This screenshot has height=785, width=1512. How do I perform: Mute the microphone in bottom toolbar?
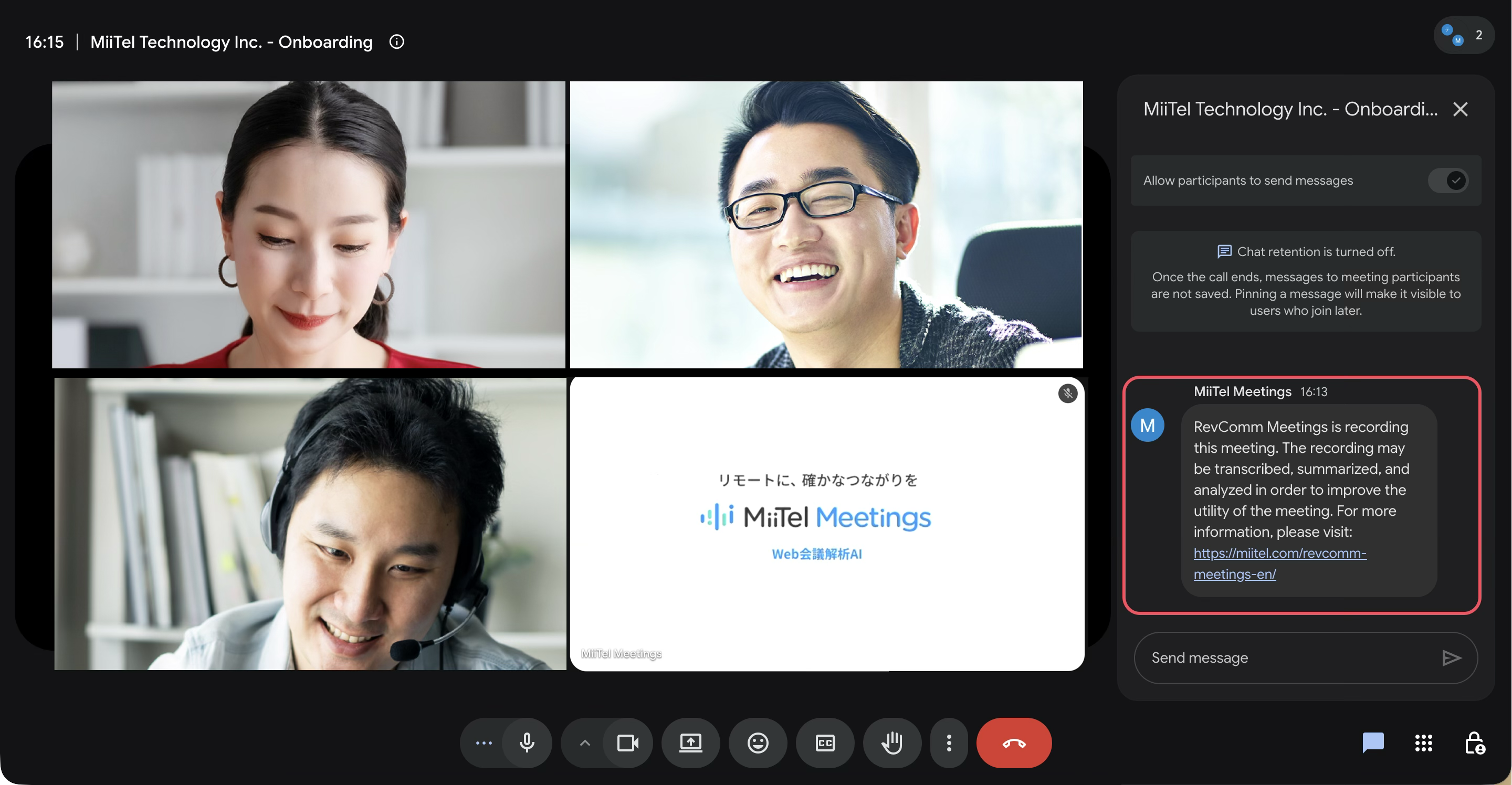tap(527, 742)
